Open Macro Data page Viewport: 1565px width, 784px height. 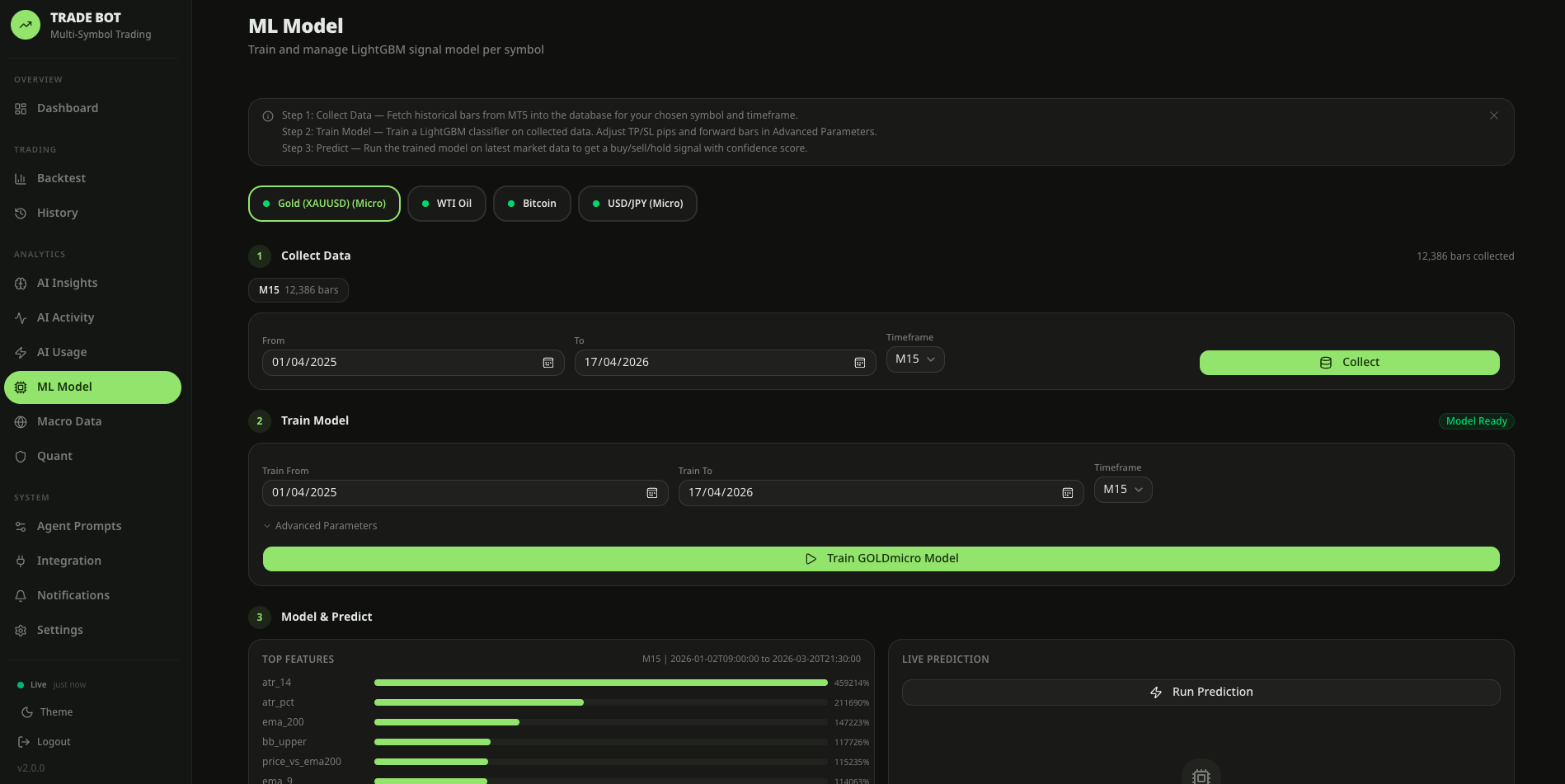tap(92, 422)
